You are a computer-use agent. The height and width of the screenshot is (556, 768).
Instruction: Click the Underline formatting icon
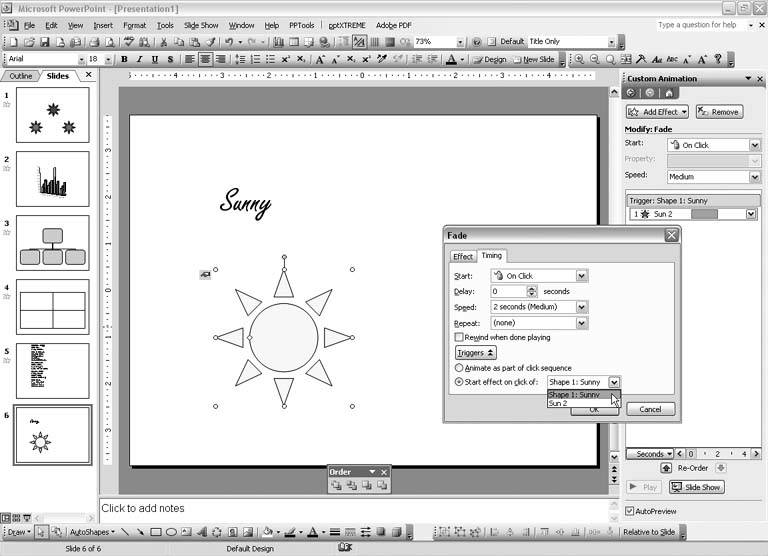coord(155,60)
